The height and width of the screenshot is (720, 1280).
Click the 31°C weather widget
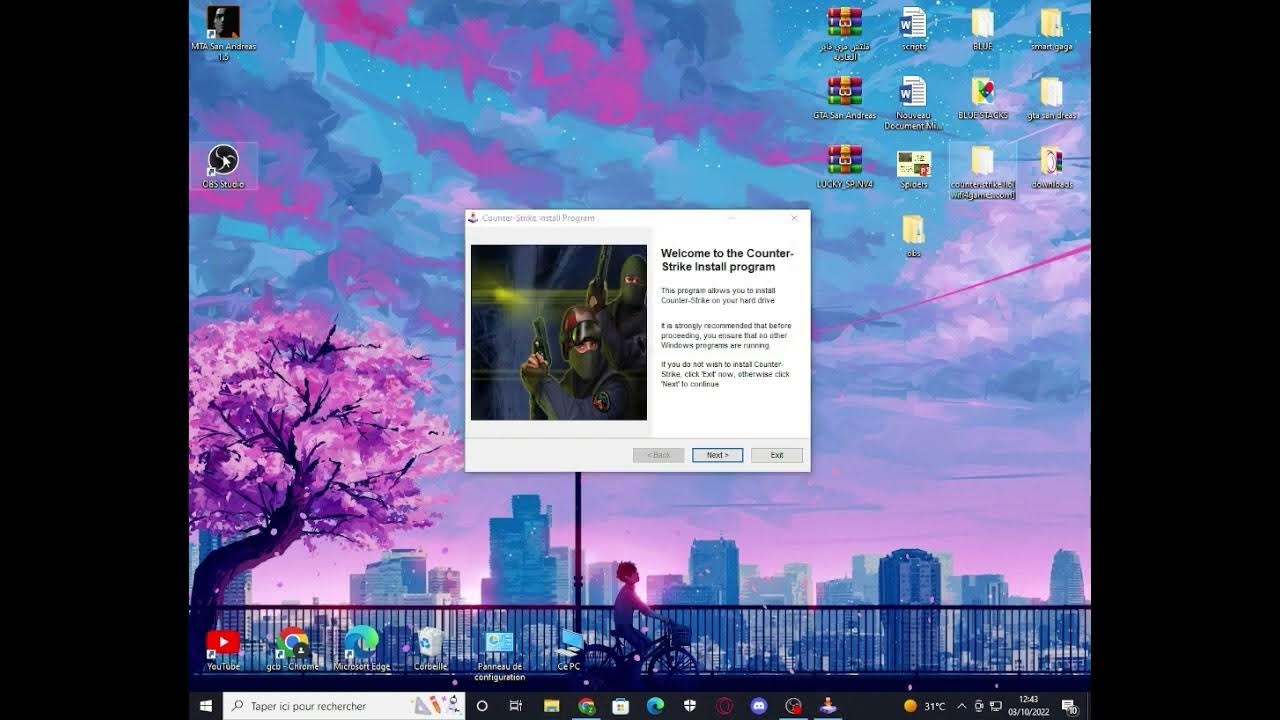click(924, 706)
